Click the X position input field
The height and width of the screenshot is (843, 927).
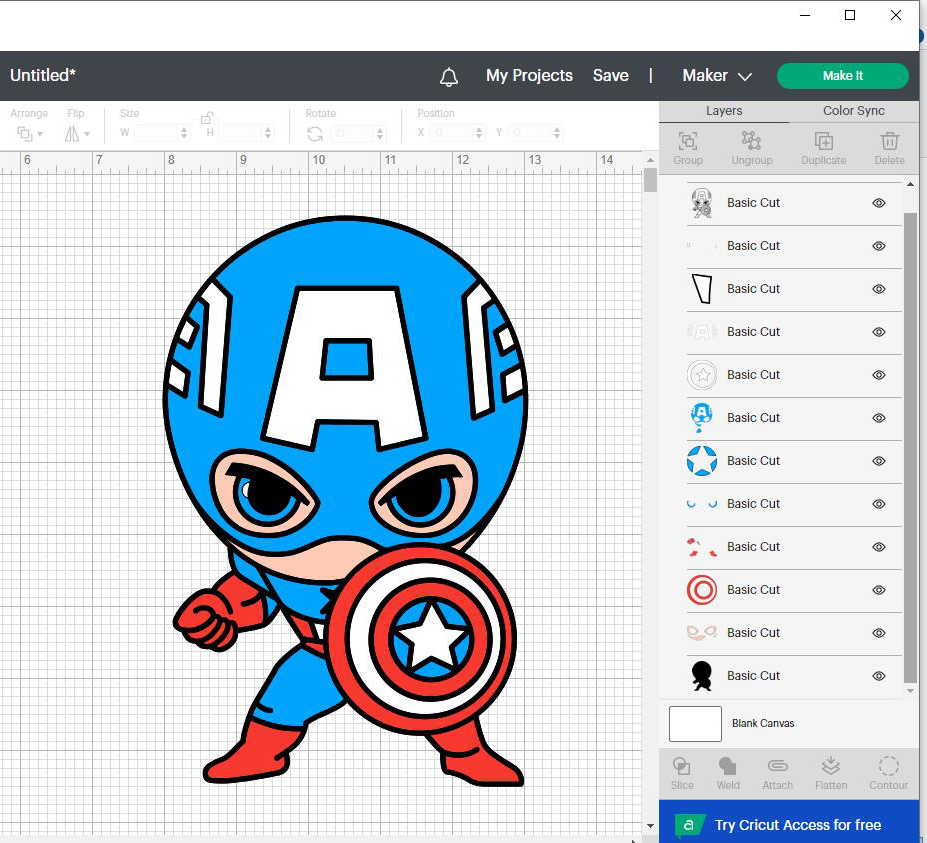(452, 133)
